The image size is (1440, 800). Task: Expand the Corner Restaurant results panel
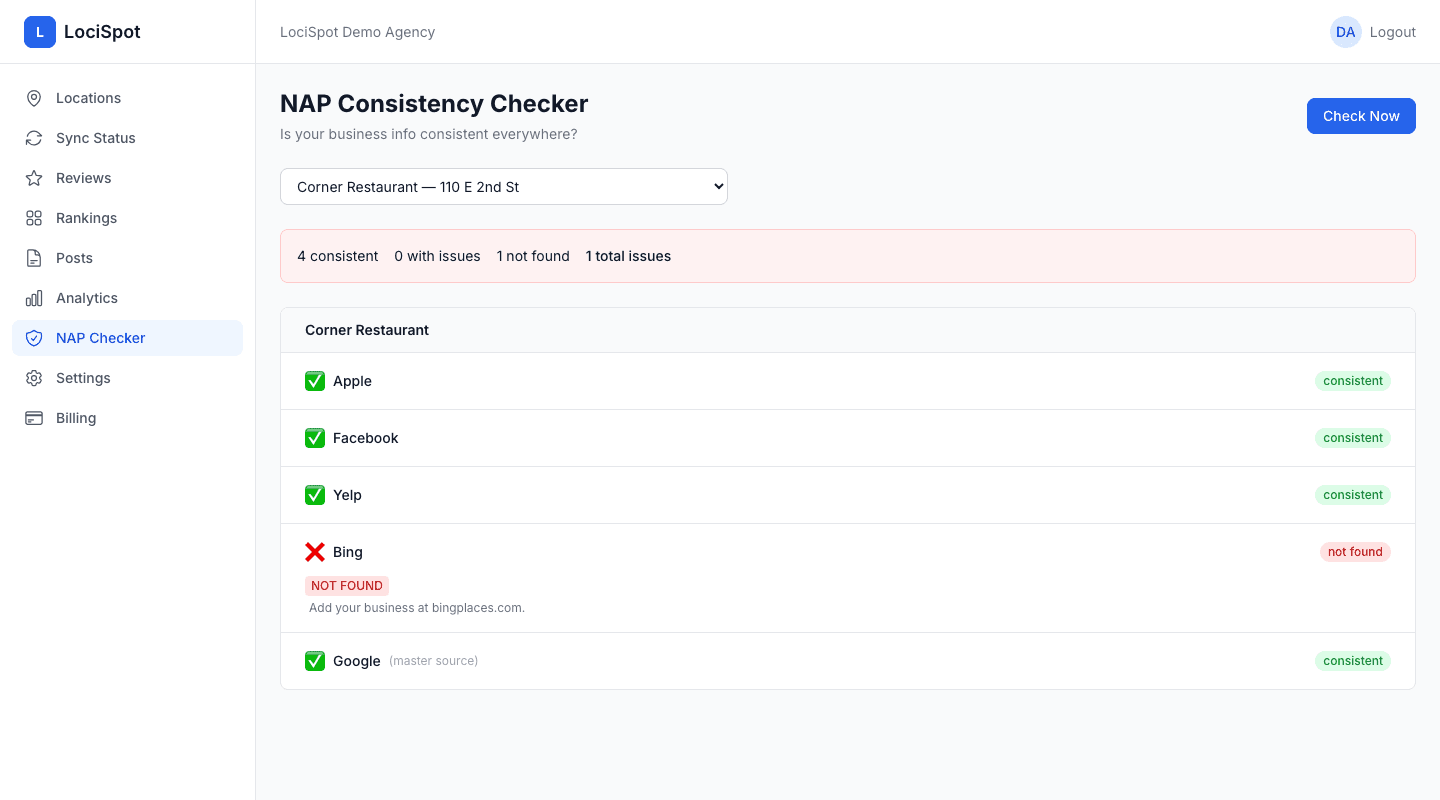pos(367,330)
